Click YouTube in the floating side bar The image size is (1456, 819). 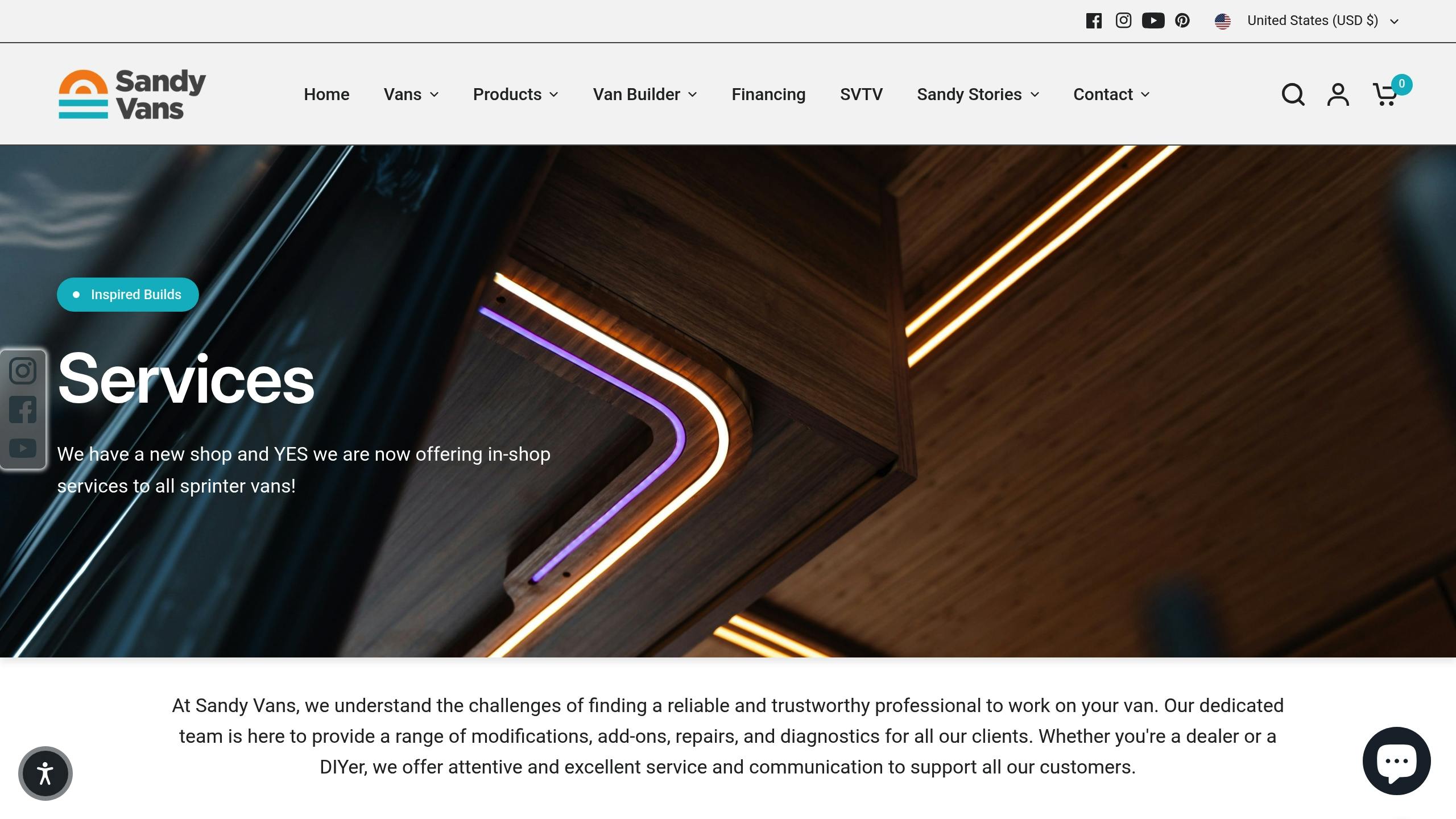pos(23,448)
